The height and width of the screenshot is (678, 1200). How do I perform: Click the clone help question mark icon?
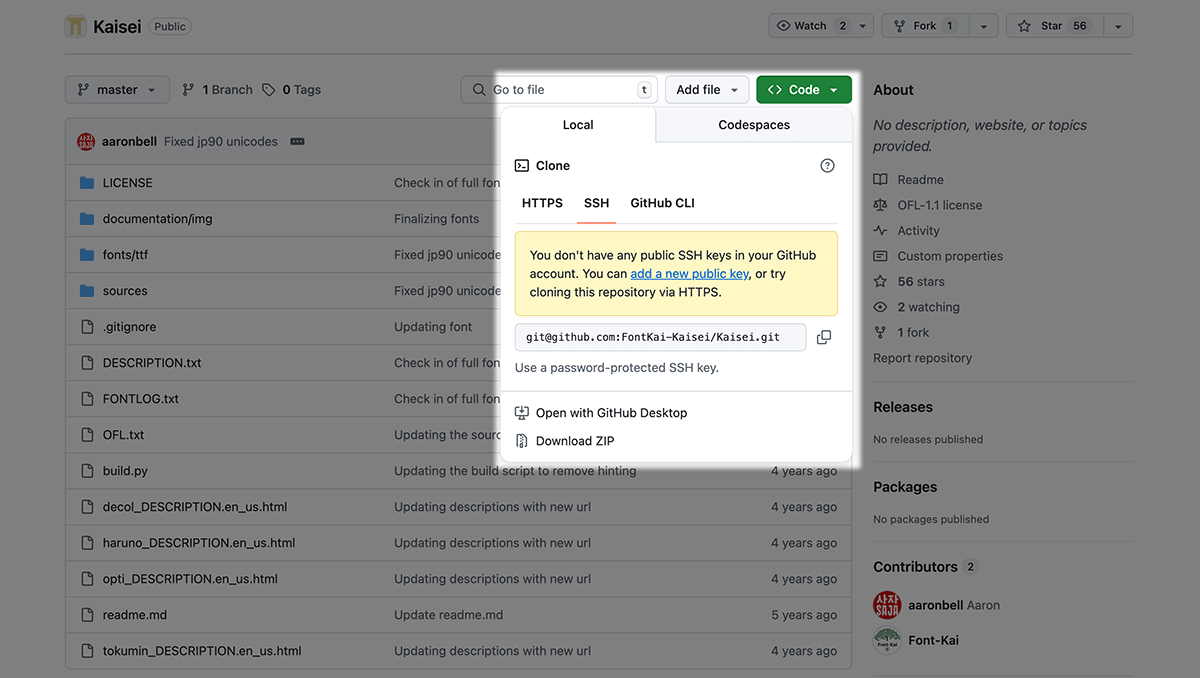tap(827, 166)
